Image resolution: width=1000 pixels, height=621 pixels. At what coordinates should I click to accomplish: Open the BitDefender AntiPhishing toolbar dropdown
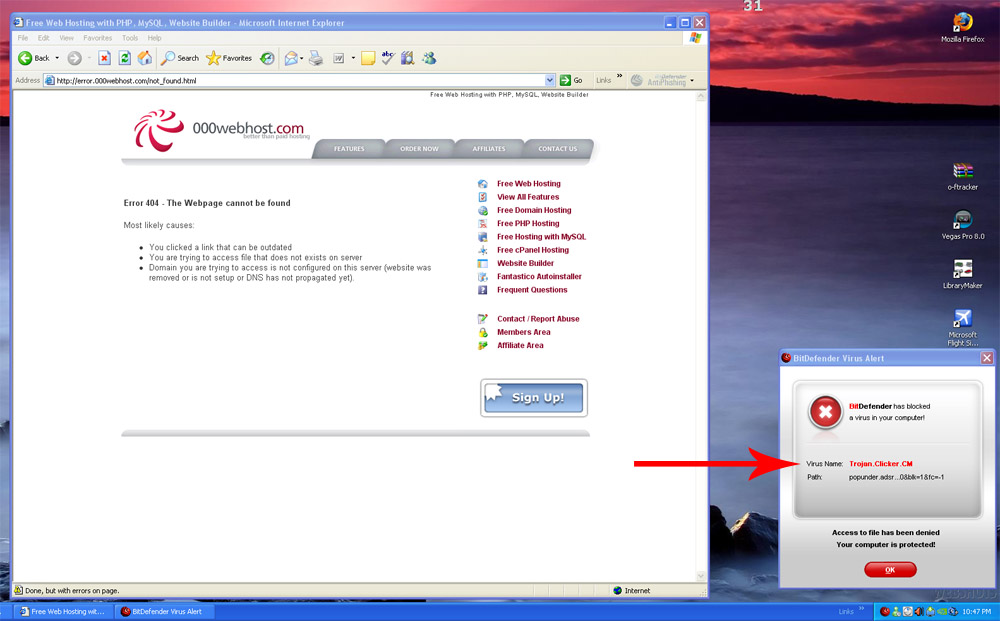pos(692,80)
